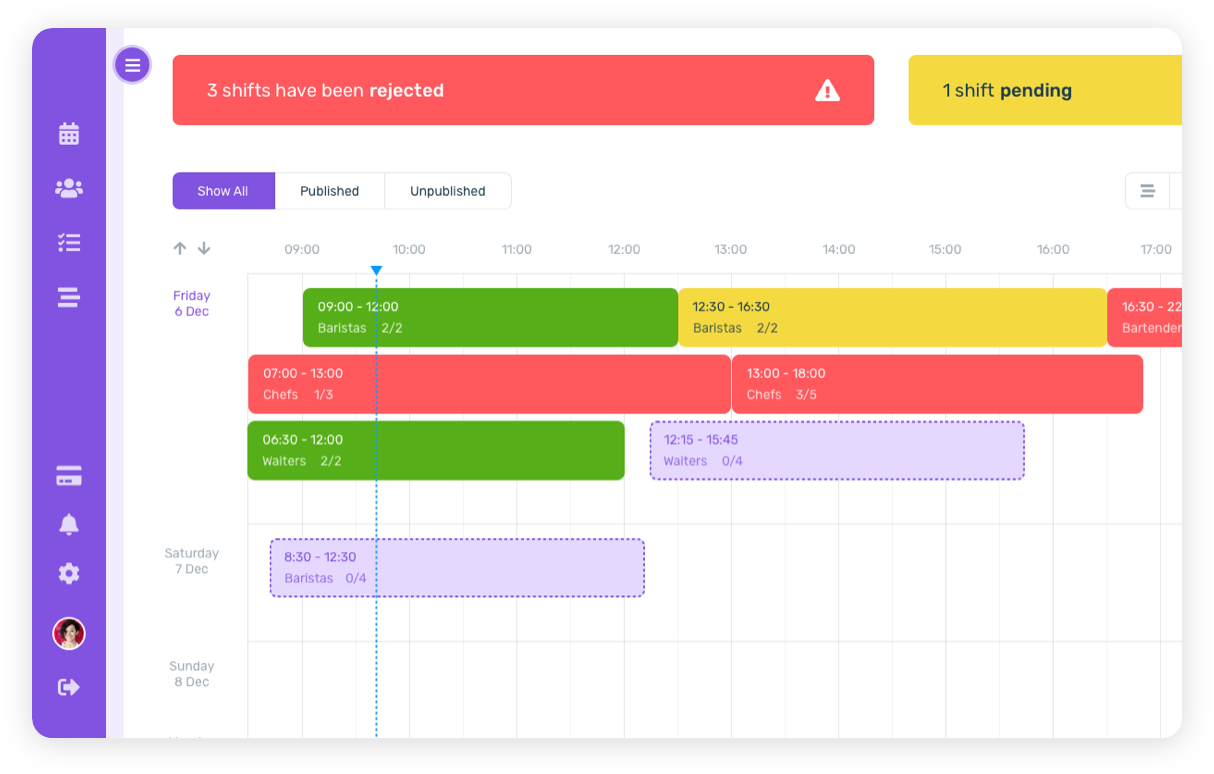1214x774 pixels.
Task: Sort schedule rows with the down arrow
Action: click(204, 248)
